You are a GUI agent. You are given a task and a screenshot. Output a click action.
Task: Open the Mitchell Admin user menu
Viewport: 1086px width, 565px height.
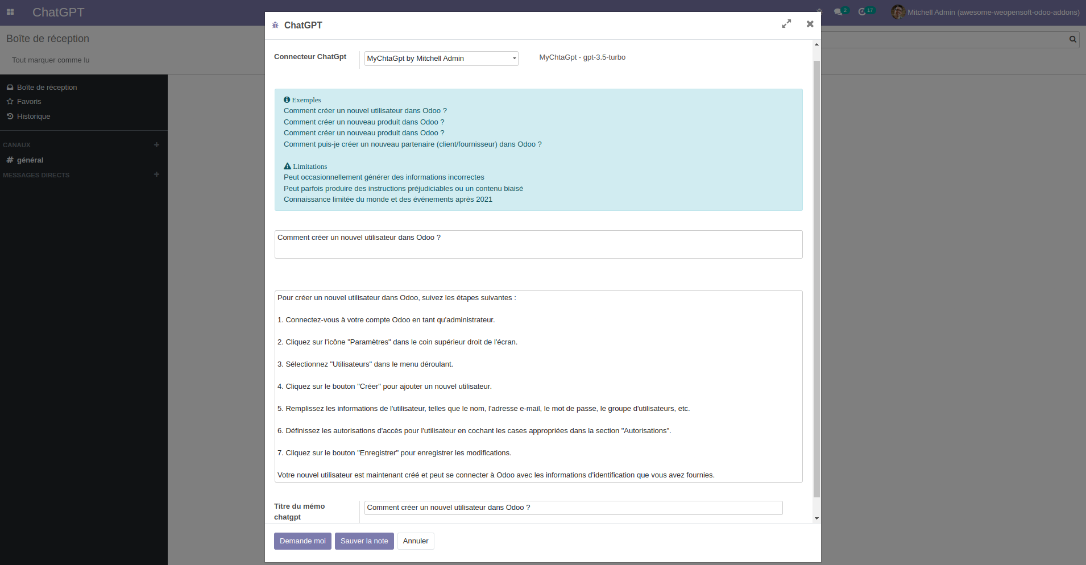986,12
